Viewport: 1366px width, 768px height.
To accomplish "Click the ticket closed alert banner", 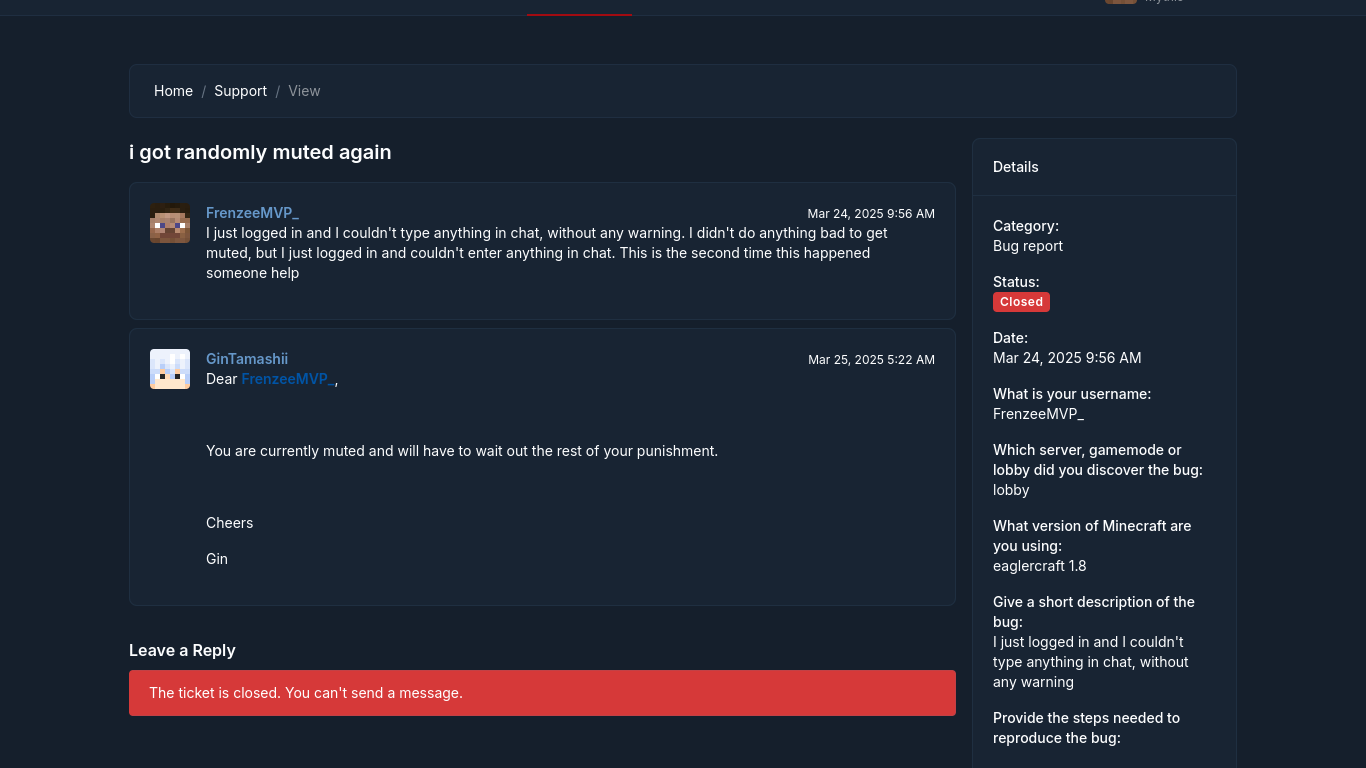I will click(x=542, y=693).
